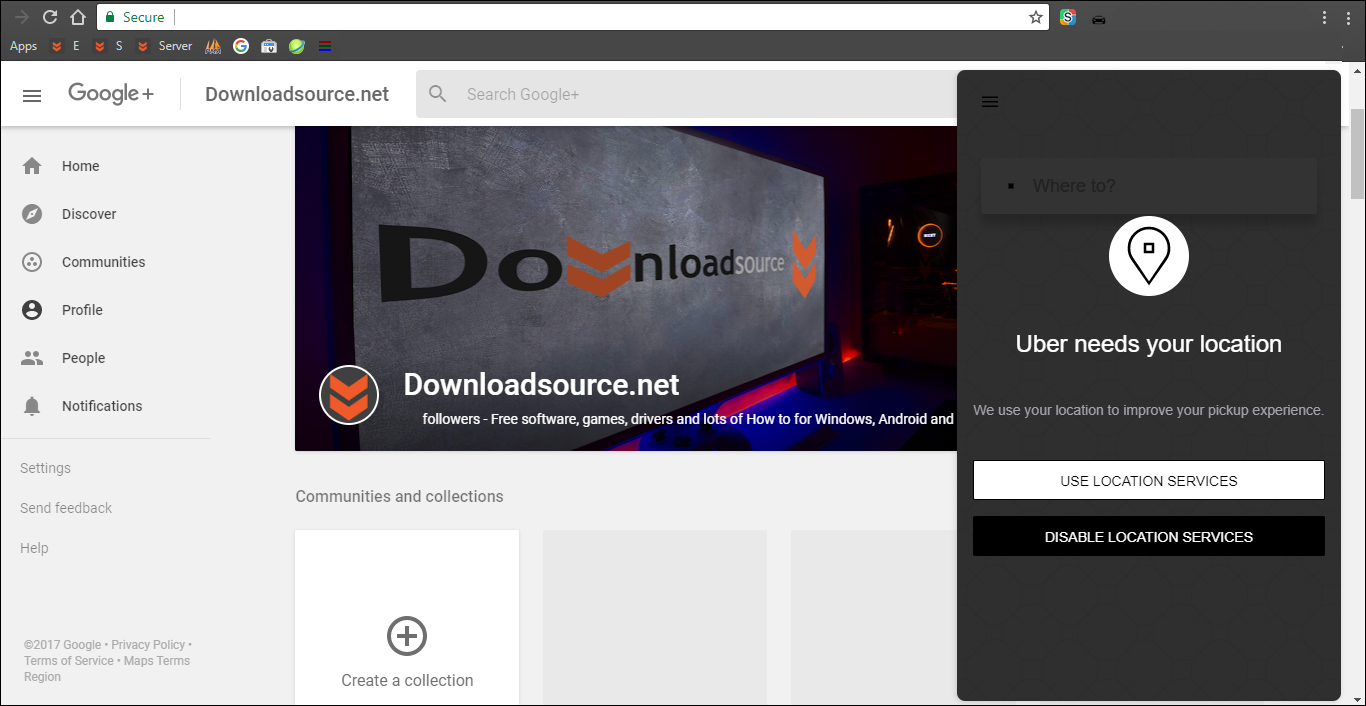Open the Google+ hamburger main menu

[x=32, y=95]
